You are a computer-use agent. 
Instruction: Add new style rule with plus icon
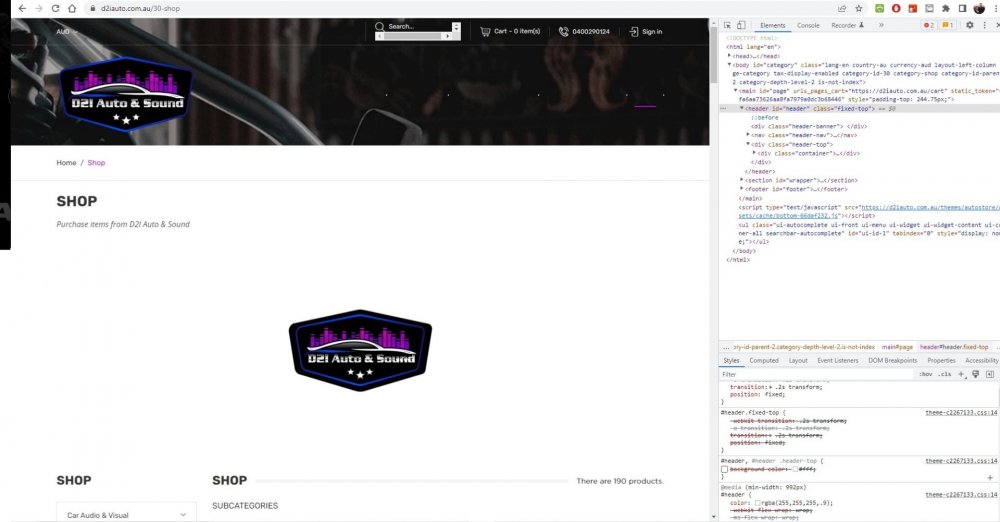pos(962,374)
